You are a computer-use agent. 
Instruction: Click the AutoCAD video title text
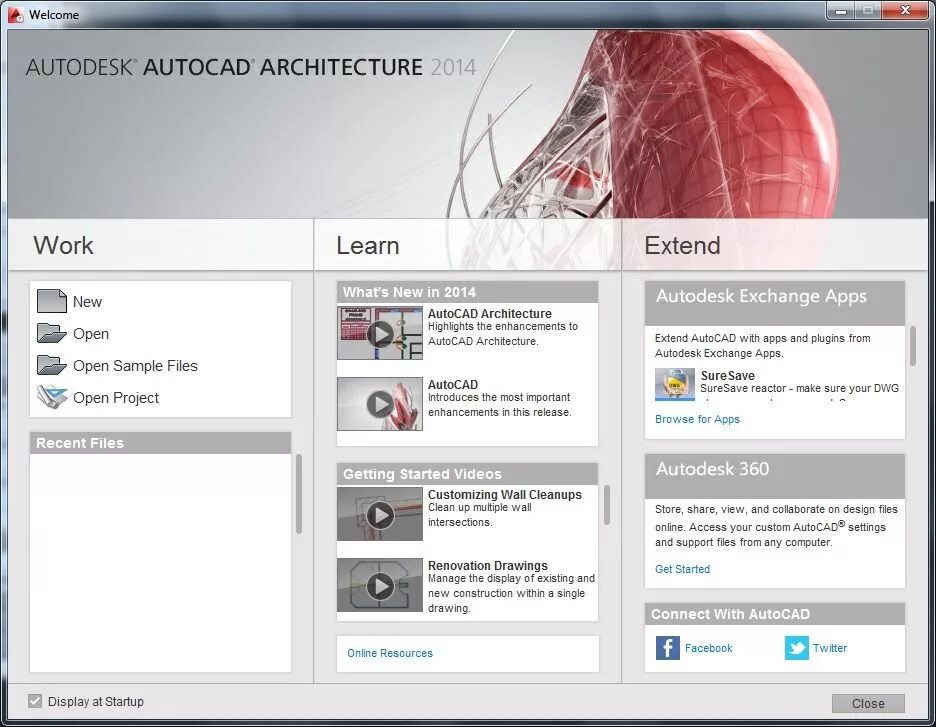pyautogui.click(x=452, y=385)
